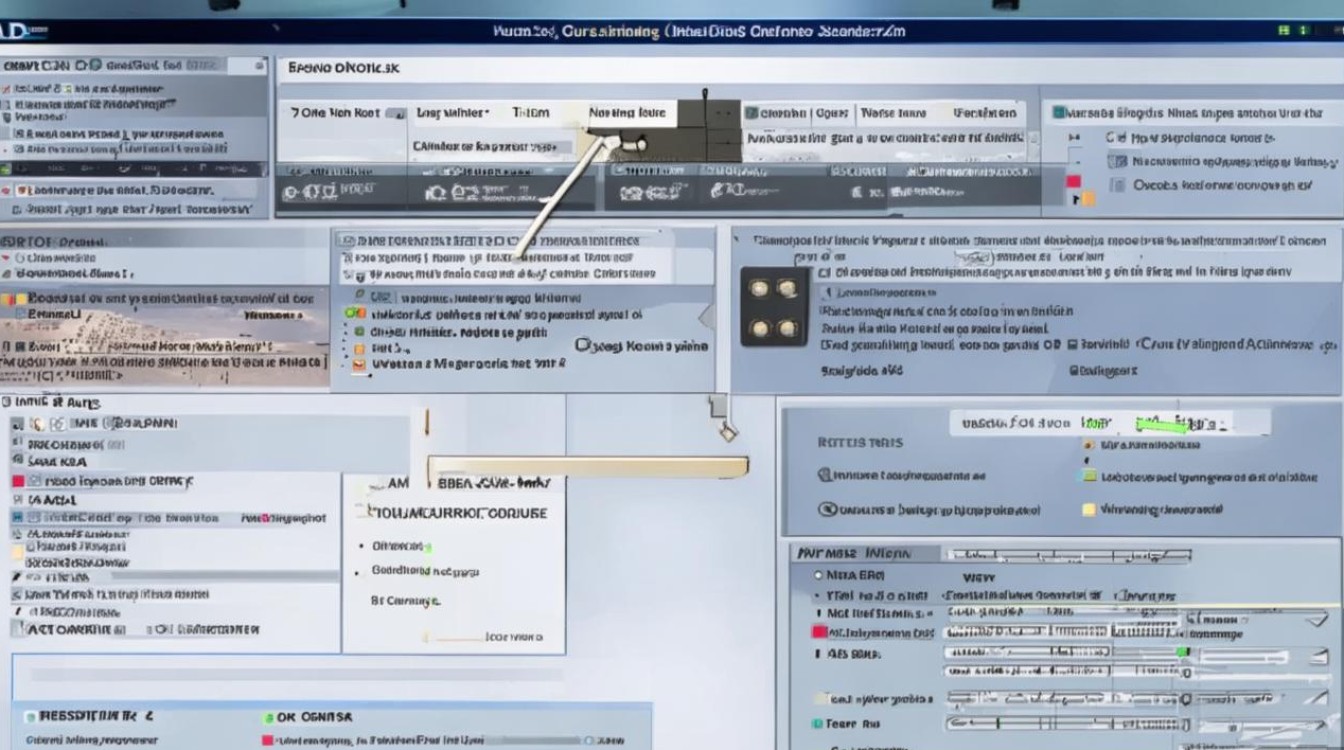Click the paint bucket icon below the center list
1344x750 pixels.
pyautogui.click(x=727, y=431)
